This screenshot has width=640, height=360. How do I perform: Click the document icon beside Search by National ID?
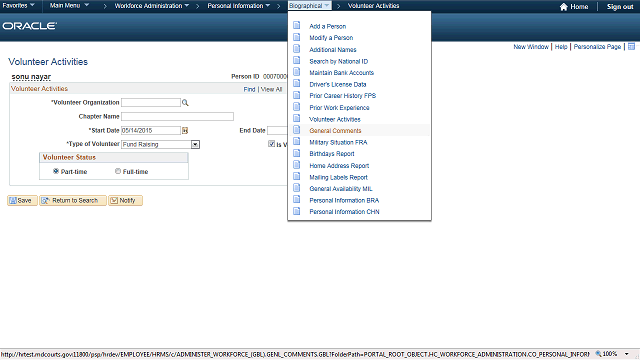(x=297, y=60)
